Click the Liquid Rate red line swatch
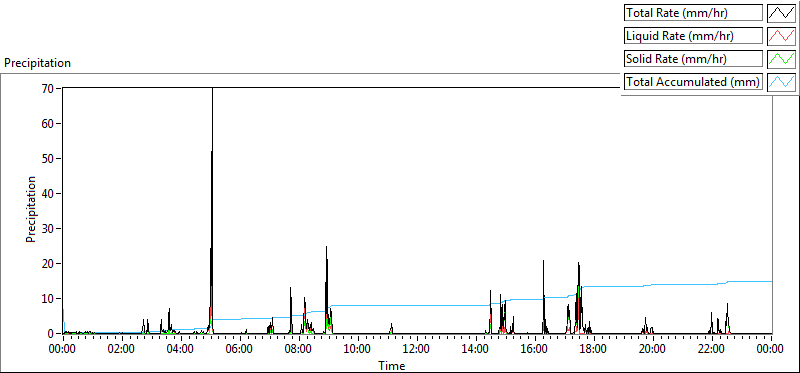The height and width of the screenshot is (373, 800). click(781, 36)
